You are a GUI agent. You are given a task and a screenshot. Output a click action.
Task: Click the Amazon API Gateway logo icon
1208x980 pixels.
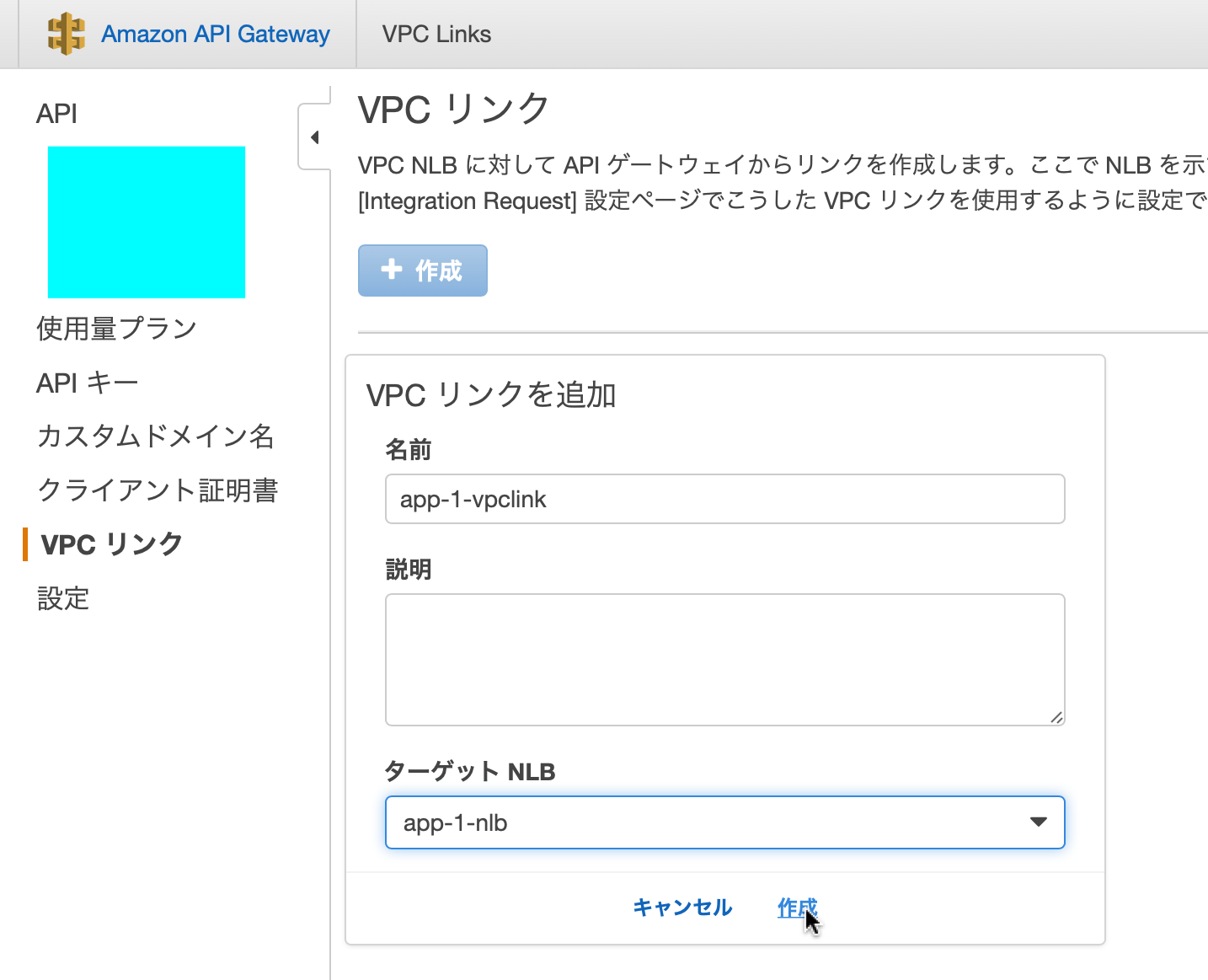(x=67, y=34)
